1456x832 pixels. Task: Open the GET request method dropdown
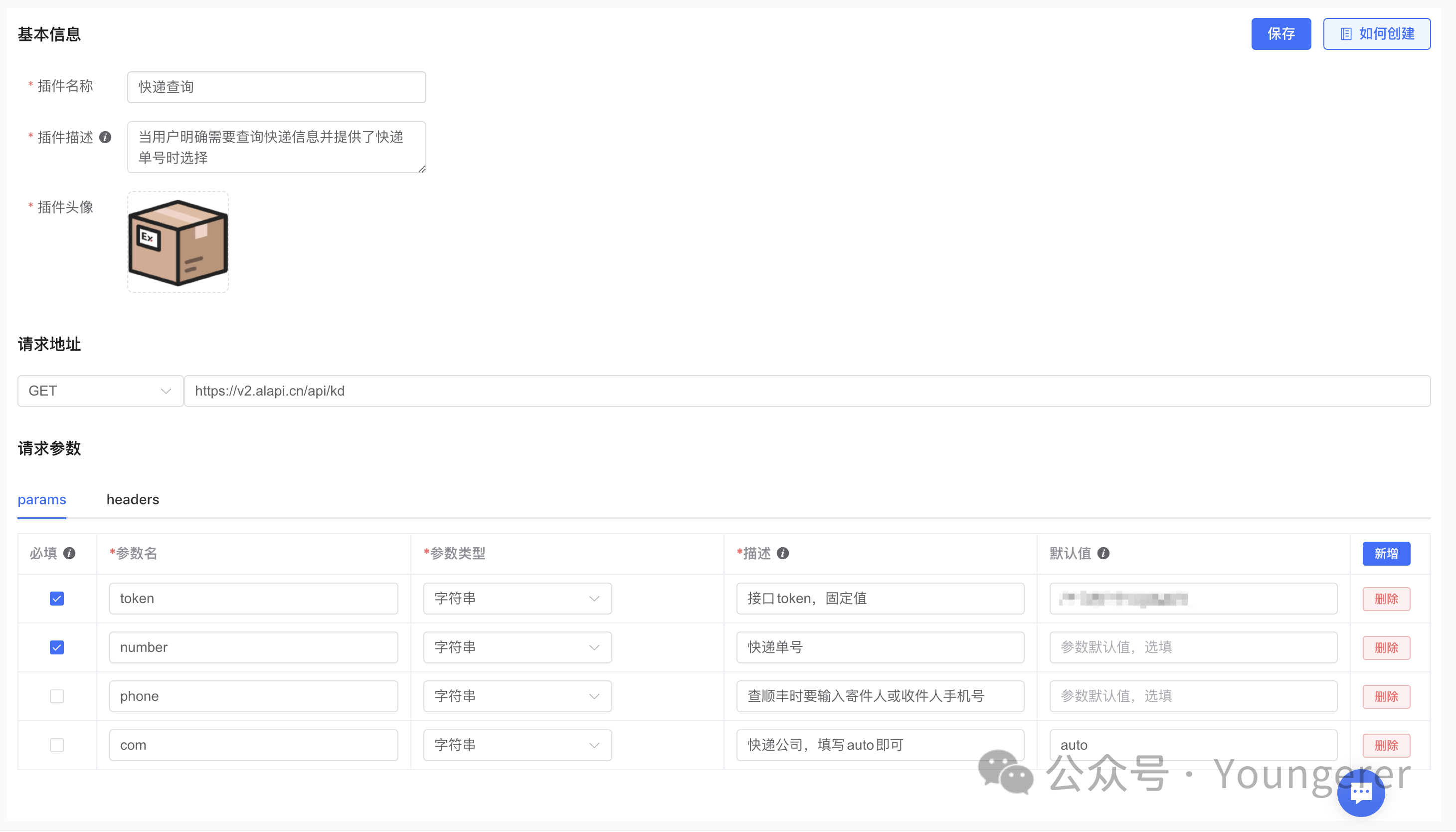point(100,391)
